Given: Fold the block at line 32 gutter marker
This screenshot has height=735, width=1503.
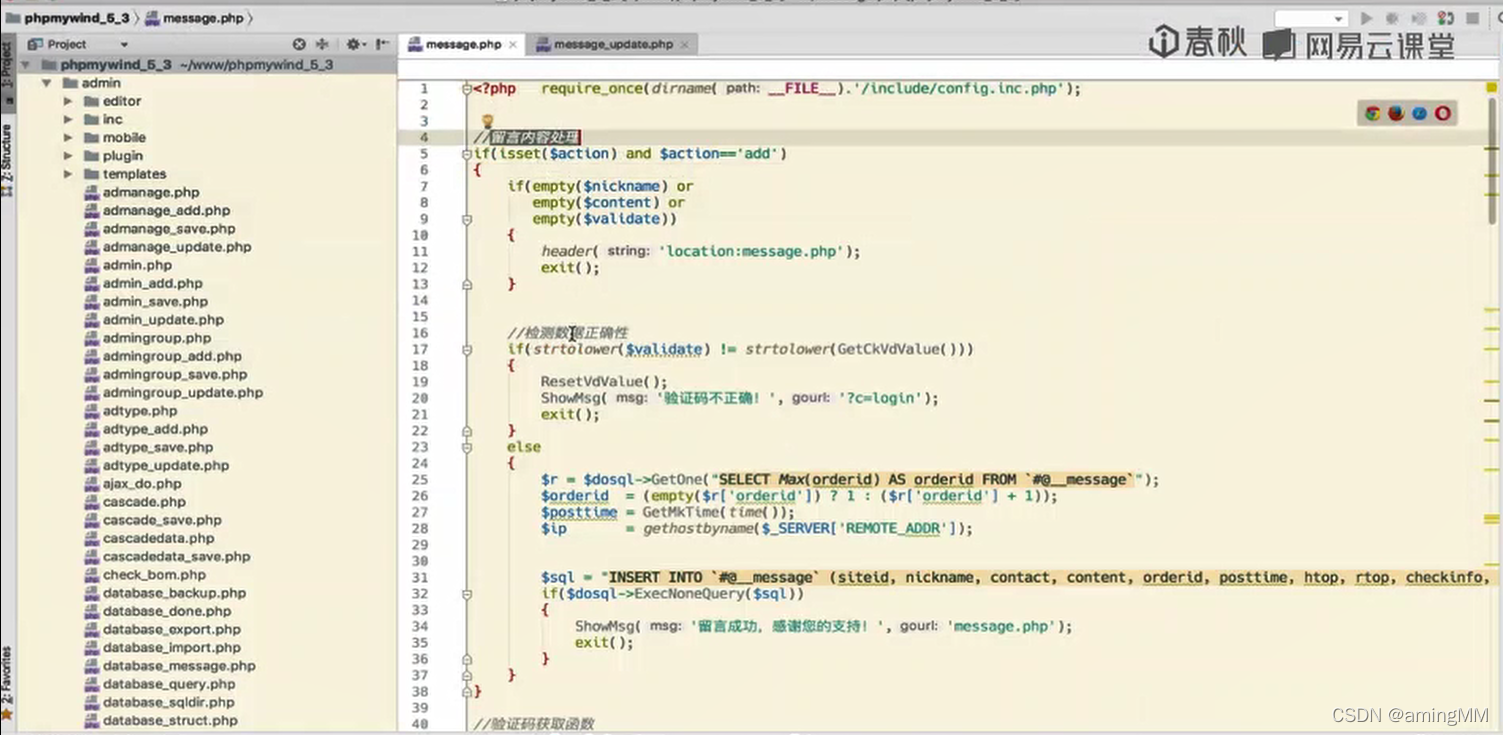Looking at the screenshot, I should coord(467,594).
